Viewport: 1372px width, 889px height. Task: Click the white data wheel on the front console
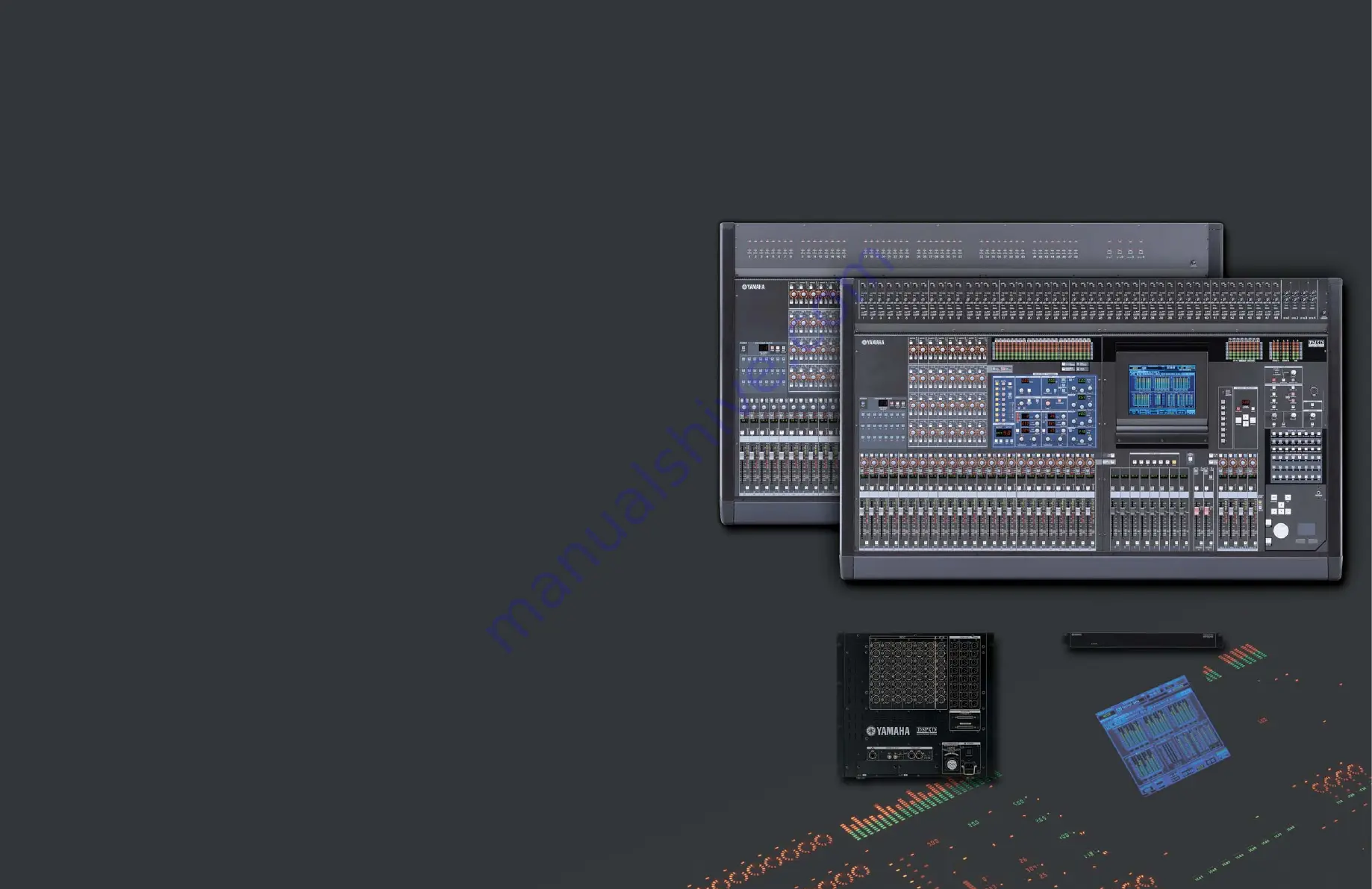tap(1280, 531)
